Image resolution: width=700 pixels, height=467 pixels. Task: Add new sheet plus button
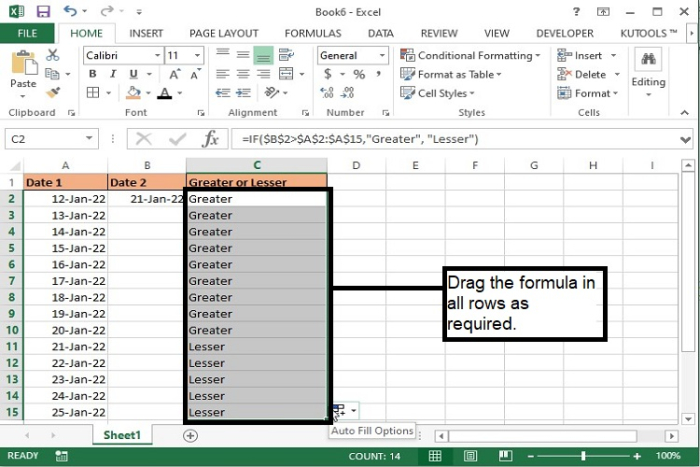point(190,436)
